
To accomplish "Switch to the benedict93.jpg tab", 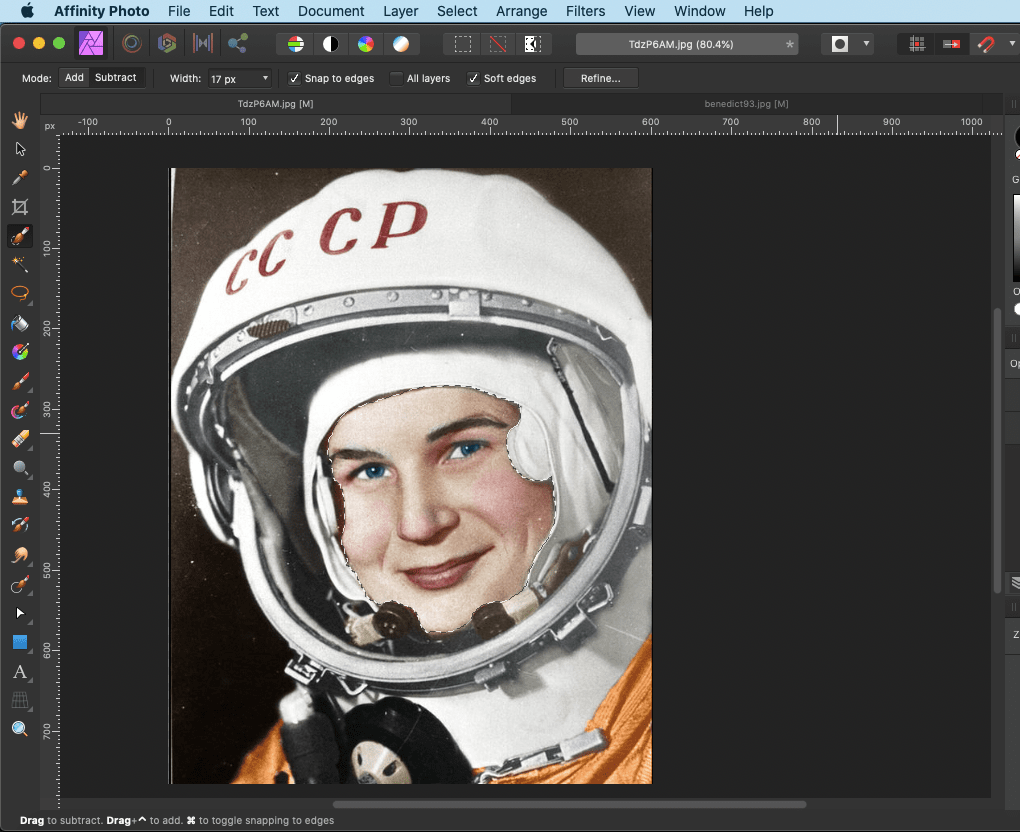I will [x=746, y=104].
